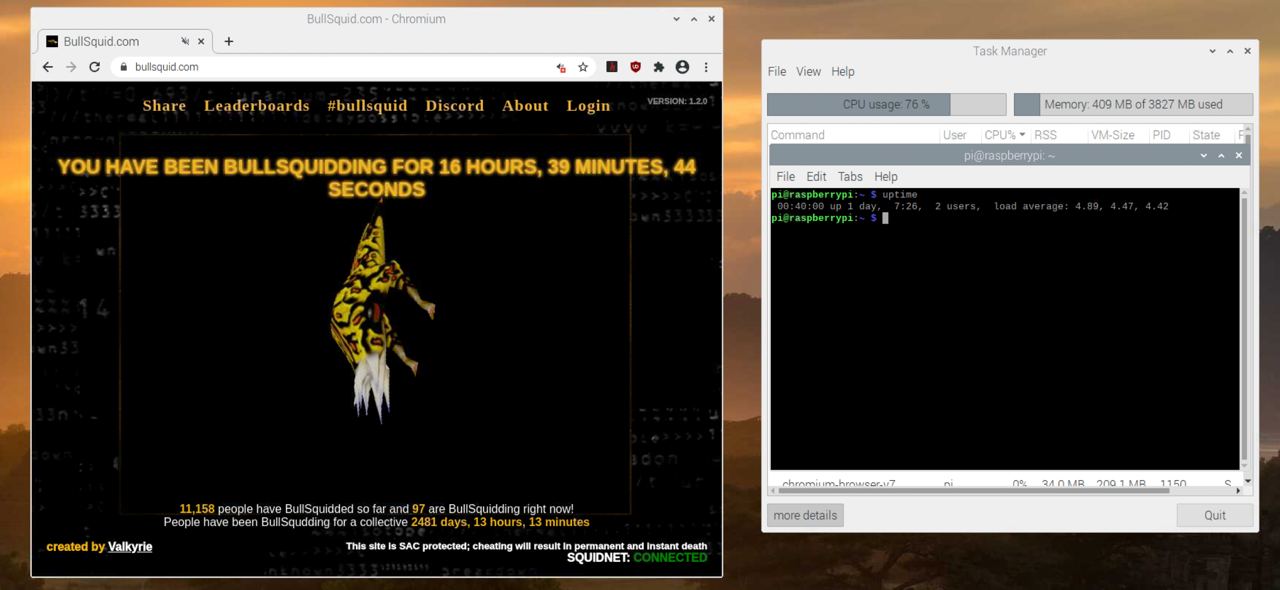Screen dimensions: 1280x590
Task: Open the About page
Action: point(525,105)
